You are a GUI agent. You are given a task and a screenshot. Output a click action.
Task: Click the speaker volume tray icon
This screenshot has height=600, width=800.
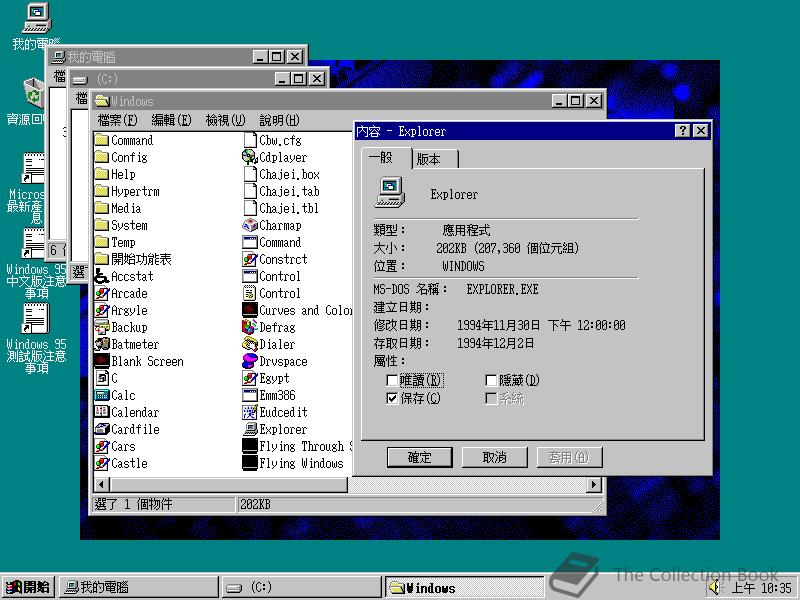point(715,587)
